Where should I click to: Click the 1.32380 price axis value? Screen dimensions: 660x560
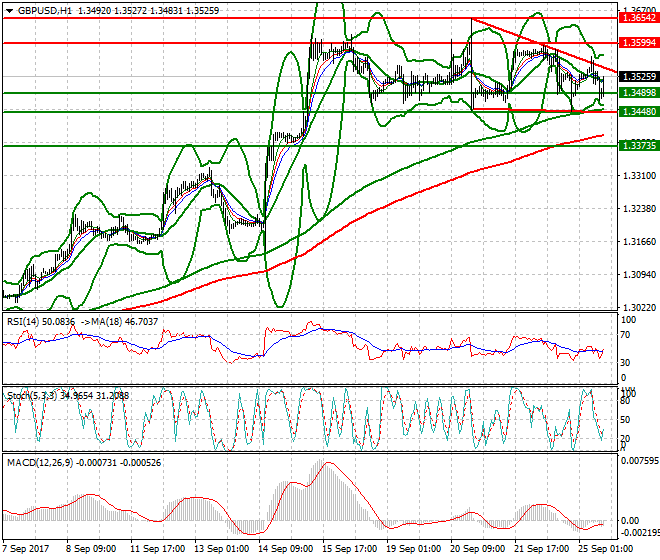639,209
